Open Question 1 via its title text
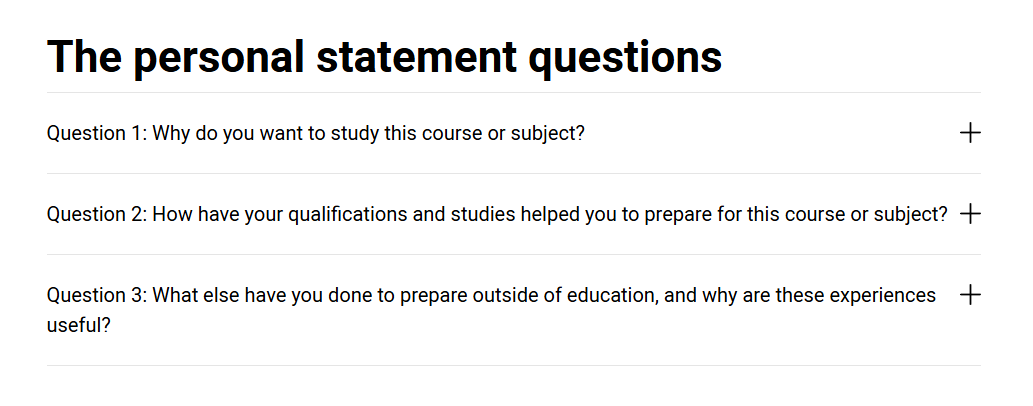Screen dimensions: 1033x406 pyautogui.click(x=315, y=133)
